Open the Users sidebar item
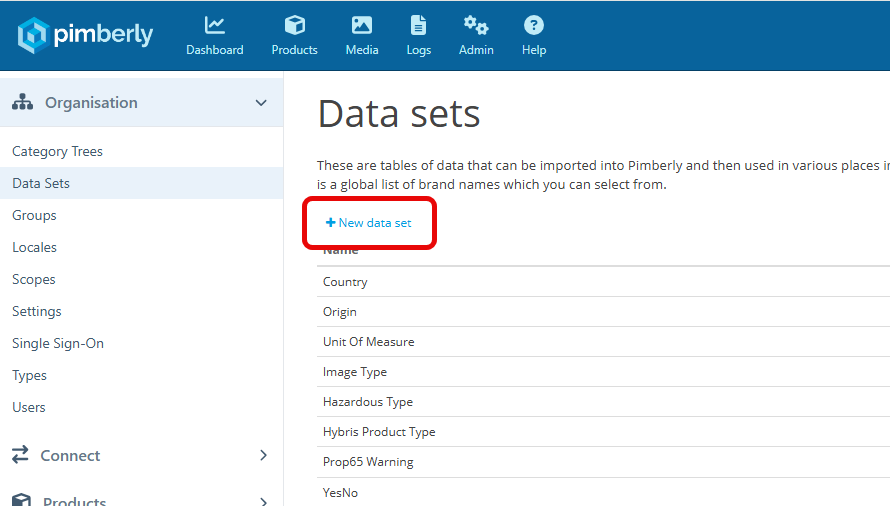Screen dimensions: 890x506 [x=29, y=407]
